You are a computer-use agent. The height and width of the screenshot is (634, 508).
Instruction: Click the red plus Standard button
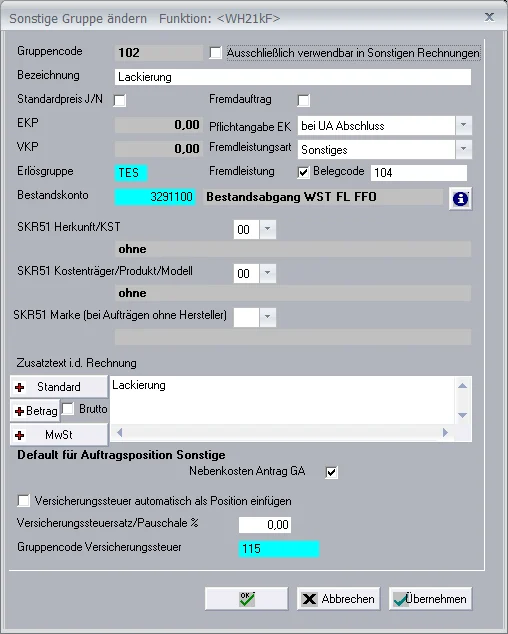pyautogui.click(x=59, y=387)
